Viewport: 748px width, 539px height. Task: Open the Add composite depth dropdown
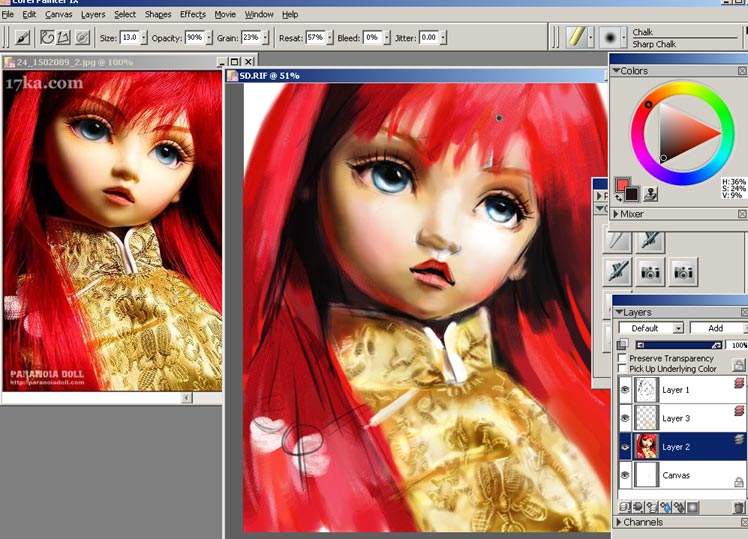(x=718, y=328)
